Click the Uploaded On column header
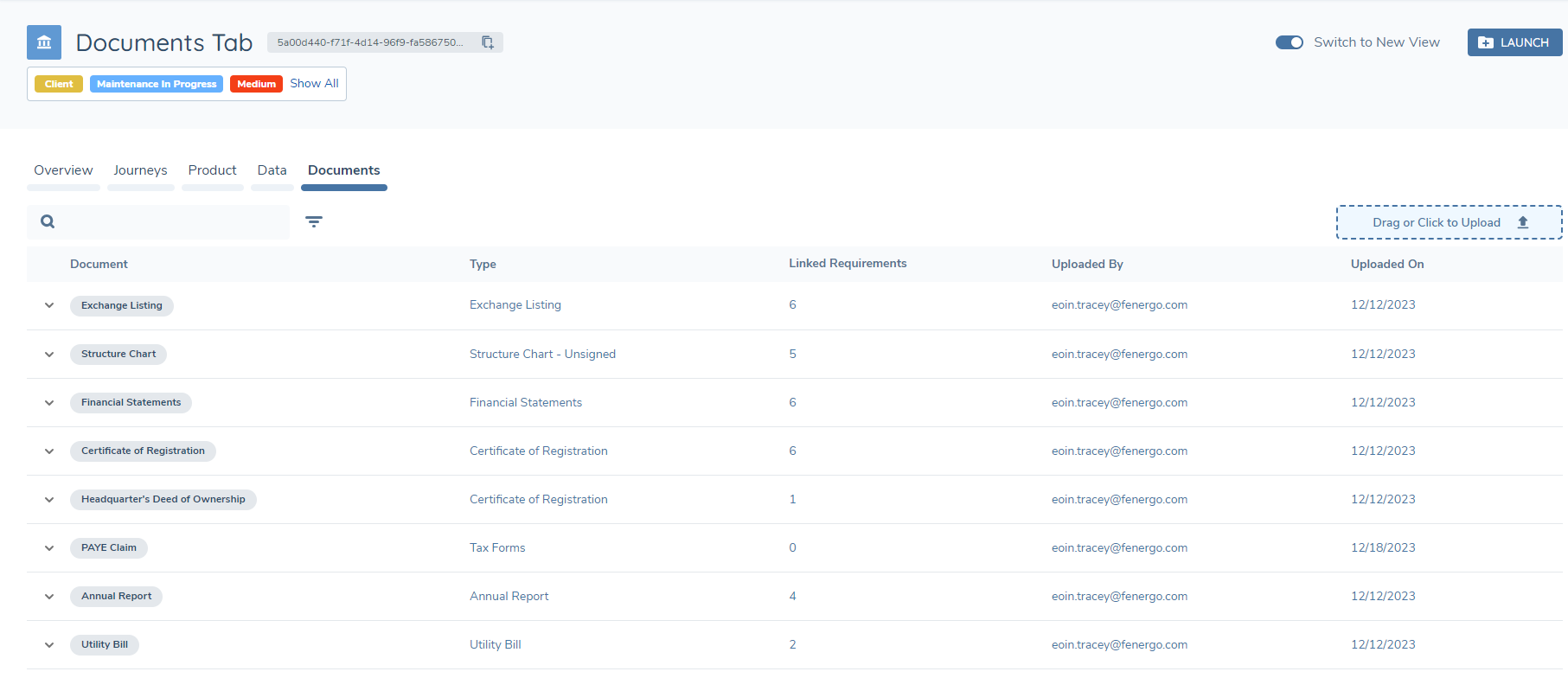1568x678 pixels. point(1387,264)
